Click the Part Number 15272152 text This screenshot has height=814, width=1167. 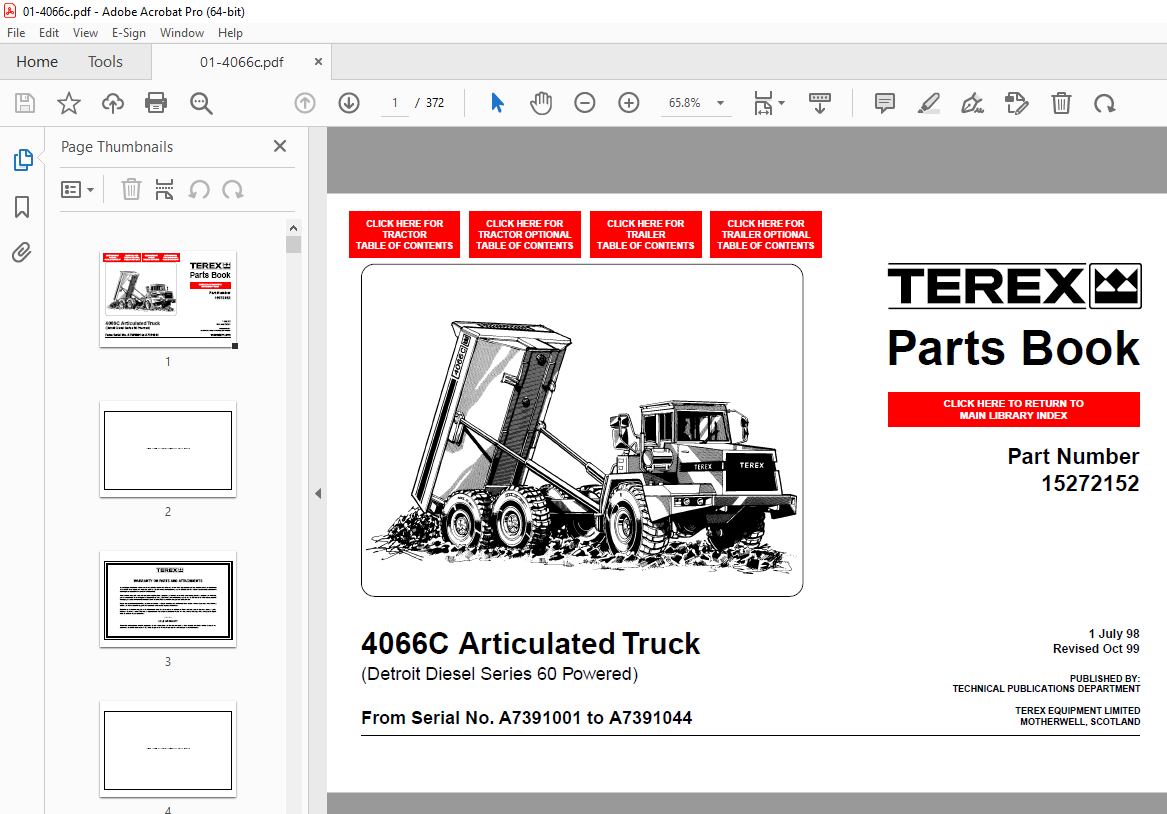[x=1073, y=470]
